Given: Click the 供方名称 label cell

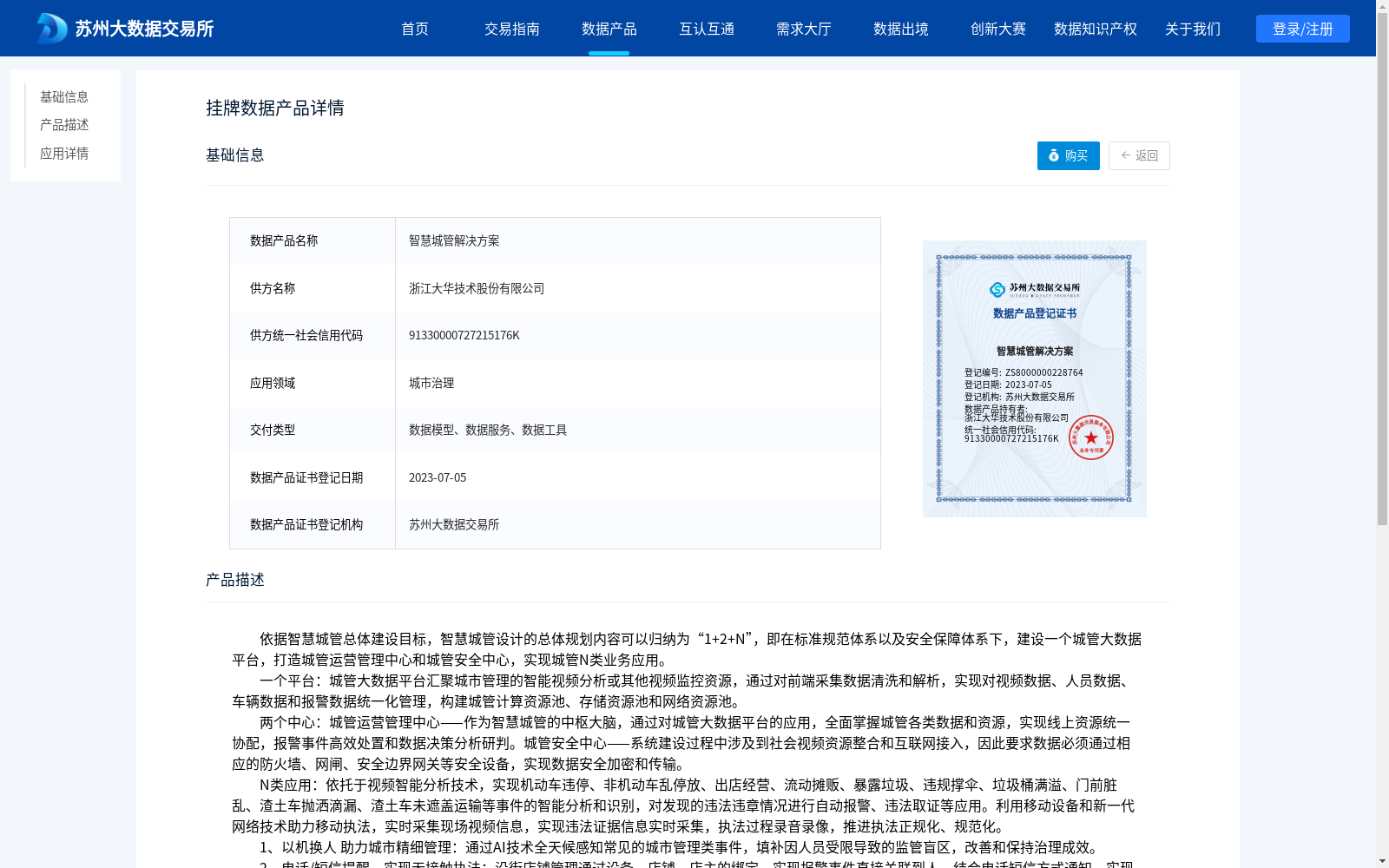Looking at the screenshot, I should click(x=313, y=288).
